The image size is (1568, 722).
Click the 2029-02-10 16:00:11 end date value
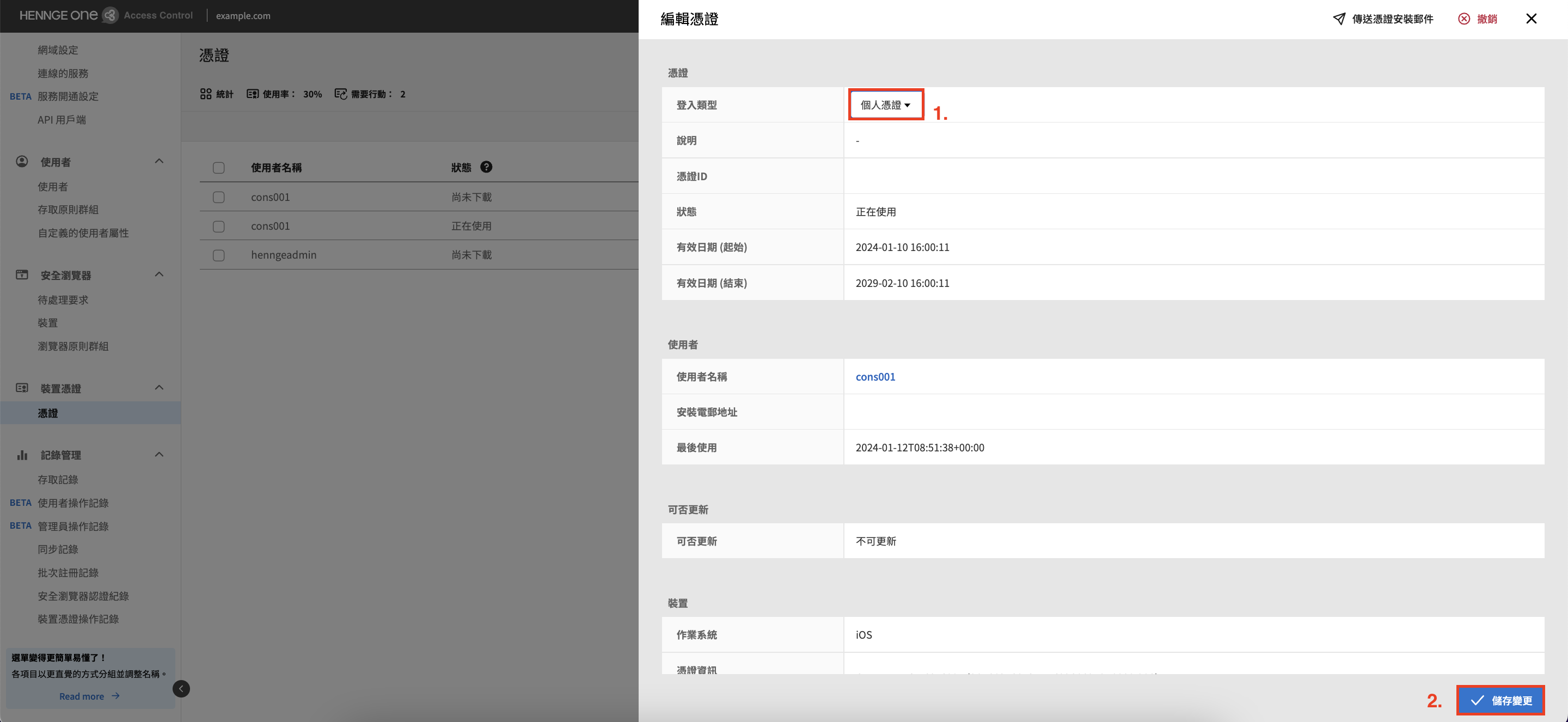[x=902, y=283]
